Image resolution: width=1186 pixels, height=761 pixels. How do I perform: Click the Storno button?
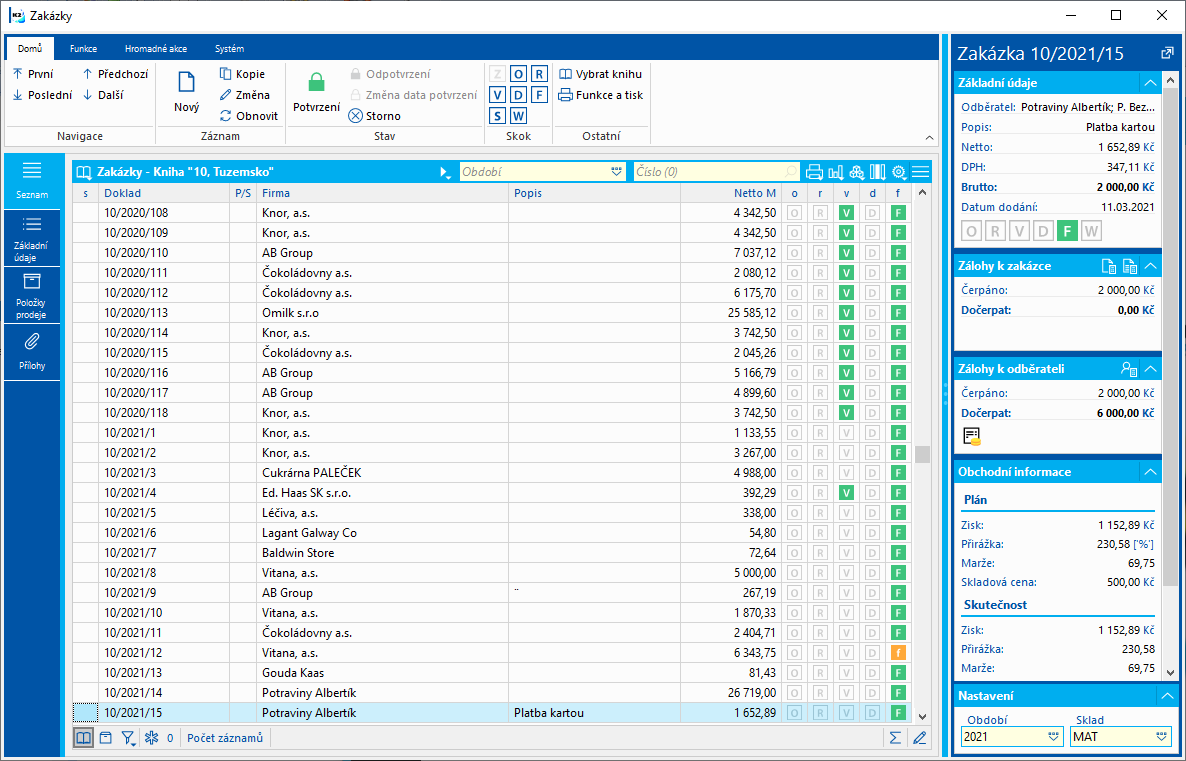[x=375, y=116]
